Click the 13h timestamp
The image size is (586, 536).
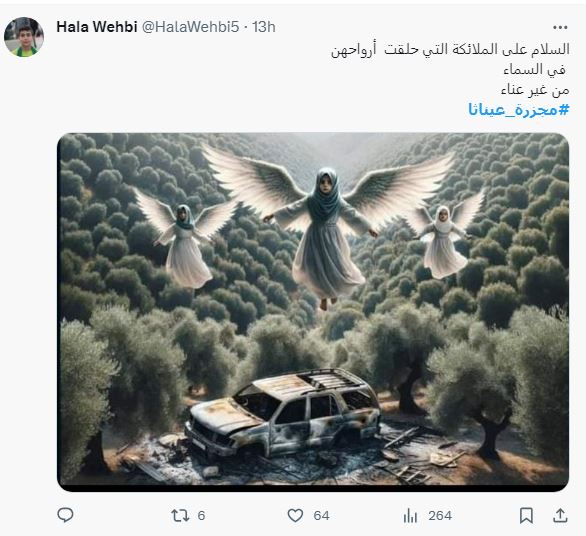pos(263,27)
